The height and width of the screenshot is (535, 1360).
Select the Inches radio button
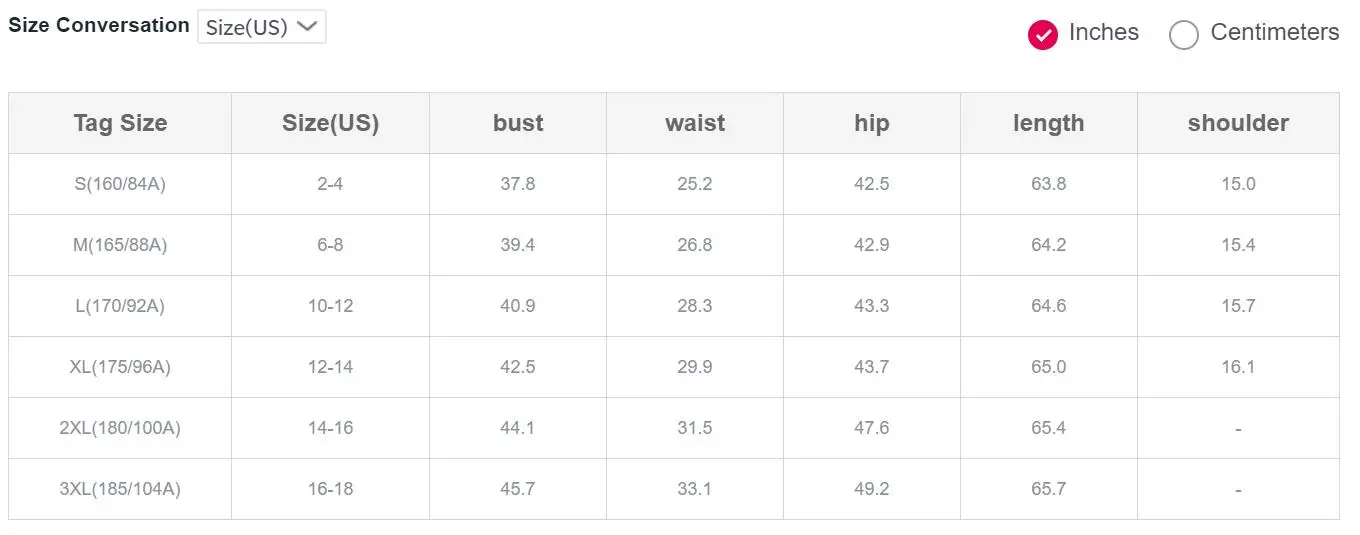[1083, 34]
